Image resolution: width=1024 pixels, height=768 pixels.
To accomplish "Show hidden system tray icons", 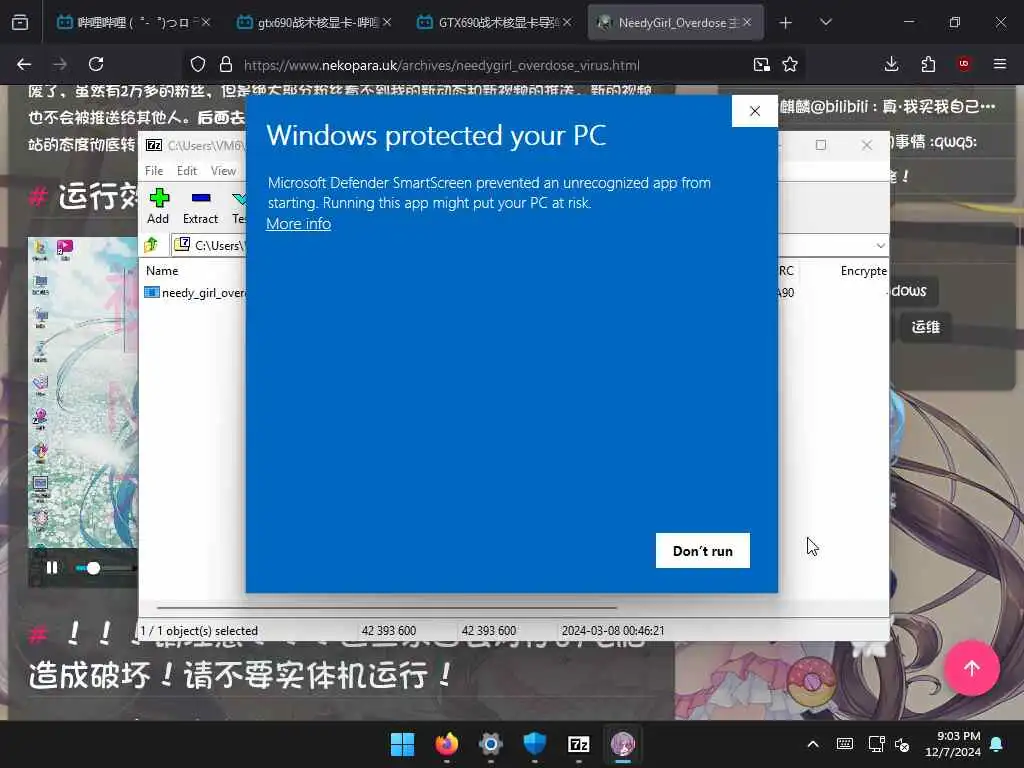I will coord(813,744).
